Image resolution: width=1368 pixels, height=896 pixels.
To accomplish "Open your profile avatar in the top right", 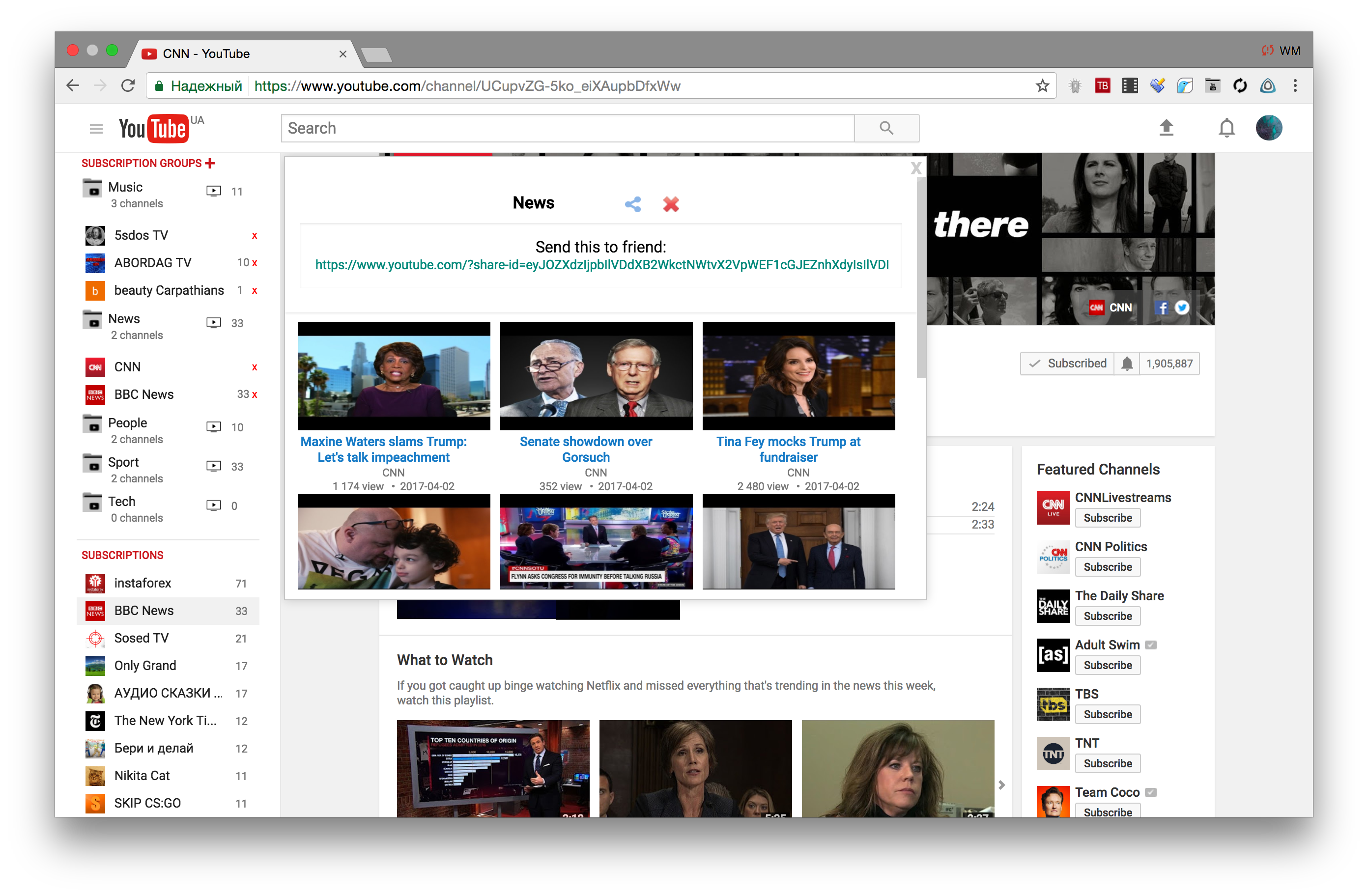I will (1269, 128).
